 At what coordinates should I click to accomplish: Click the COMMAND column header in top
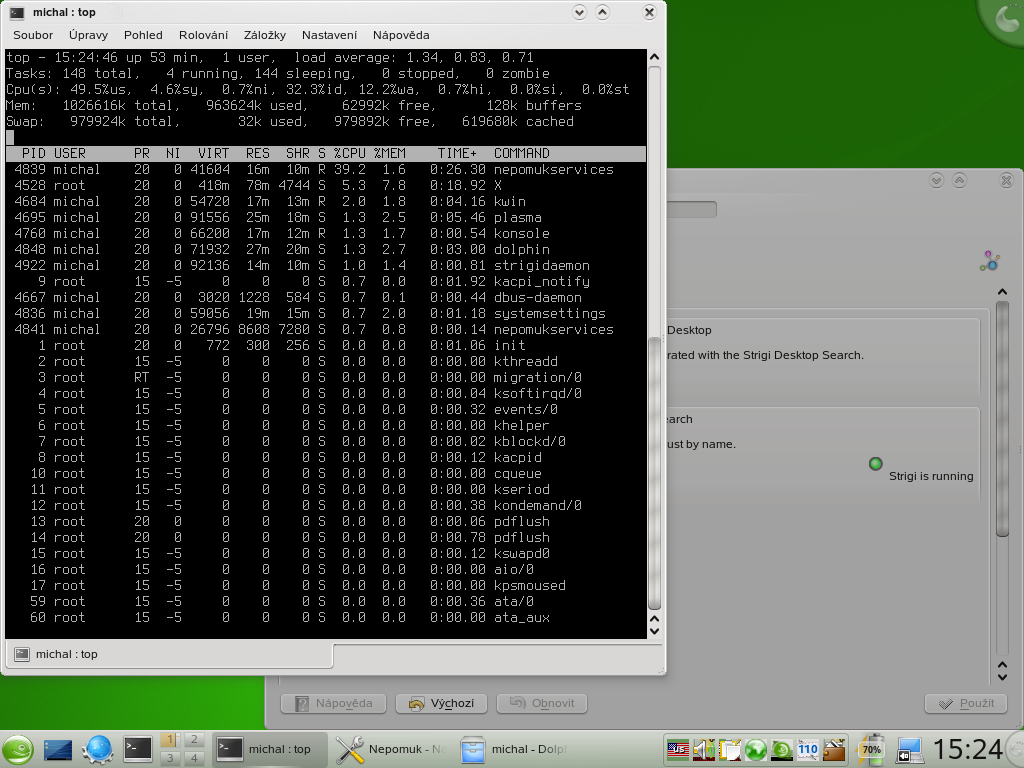[522, 153]
